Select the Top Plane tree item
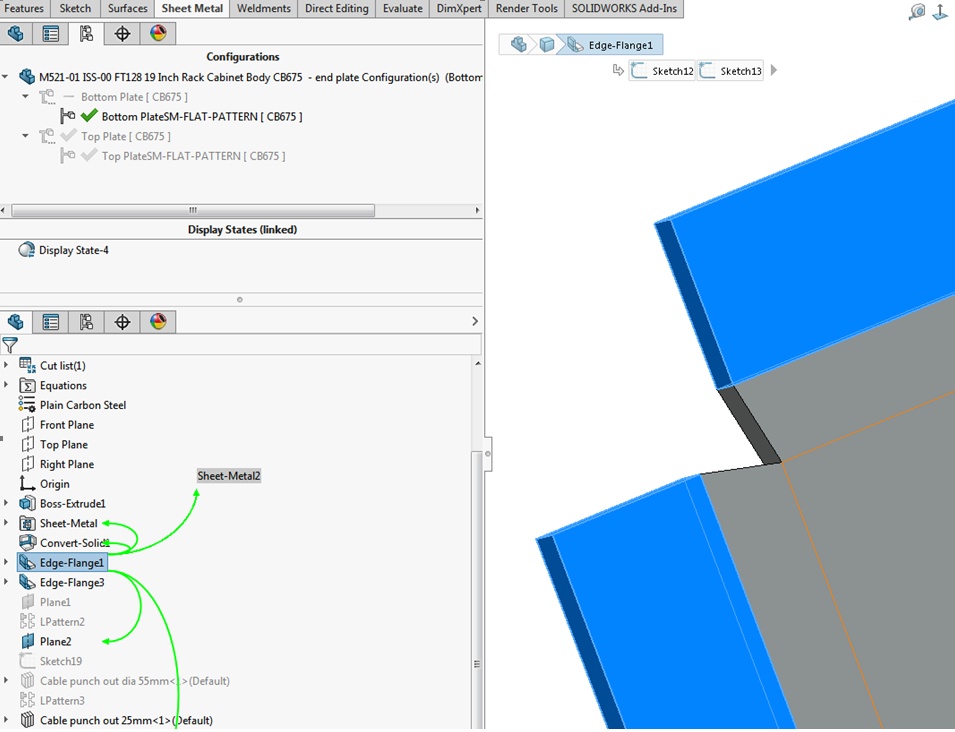 (64, 445)
